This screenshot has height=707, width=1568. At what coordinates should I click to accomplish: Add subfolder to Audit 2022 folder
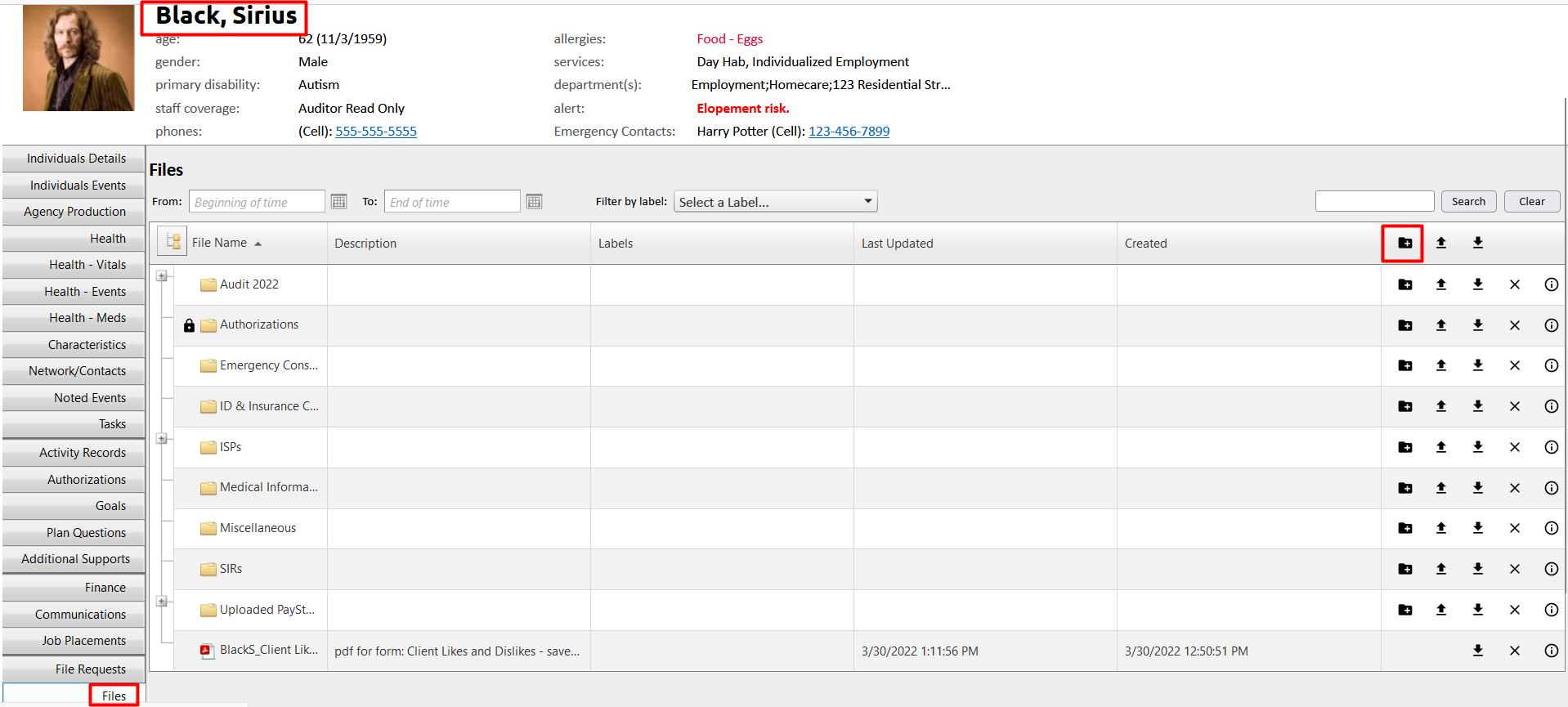(x=1404, y=284)
